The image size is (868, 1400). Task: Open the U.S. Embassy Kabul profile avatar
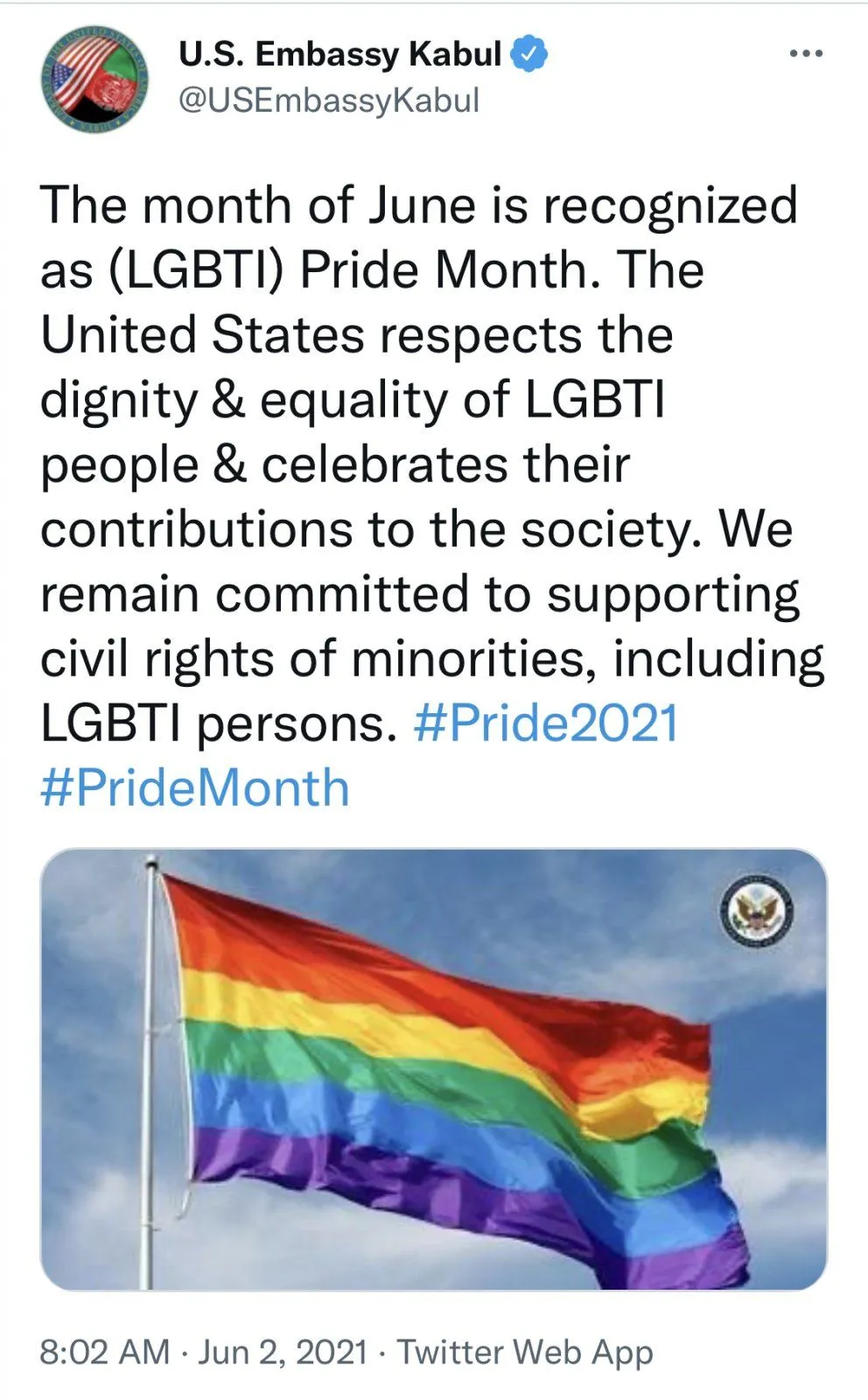point(94,80)
